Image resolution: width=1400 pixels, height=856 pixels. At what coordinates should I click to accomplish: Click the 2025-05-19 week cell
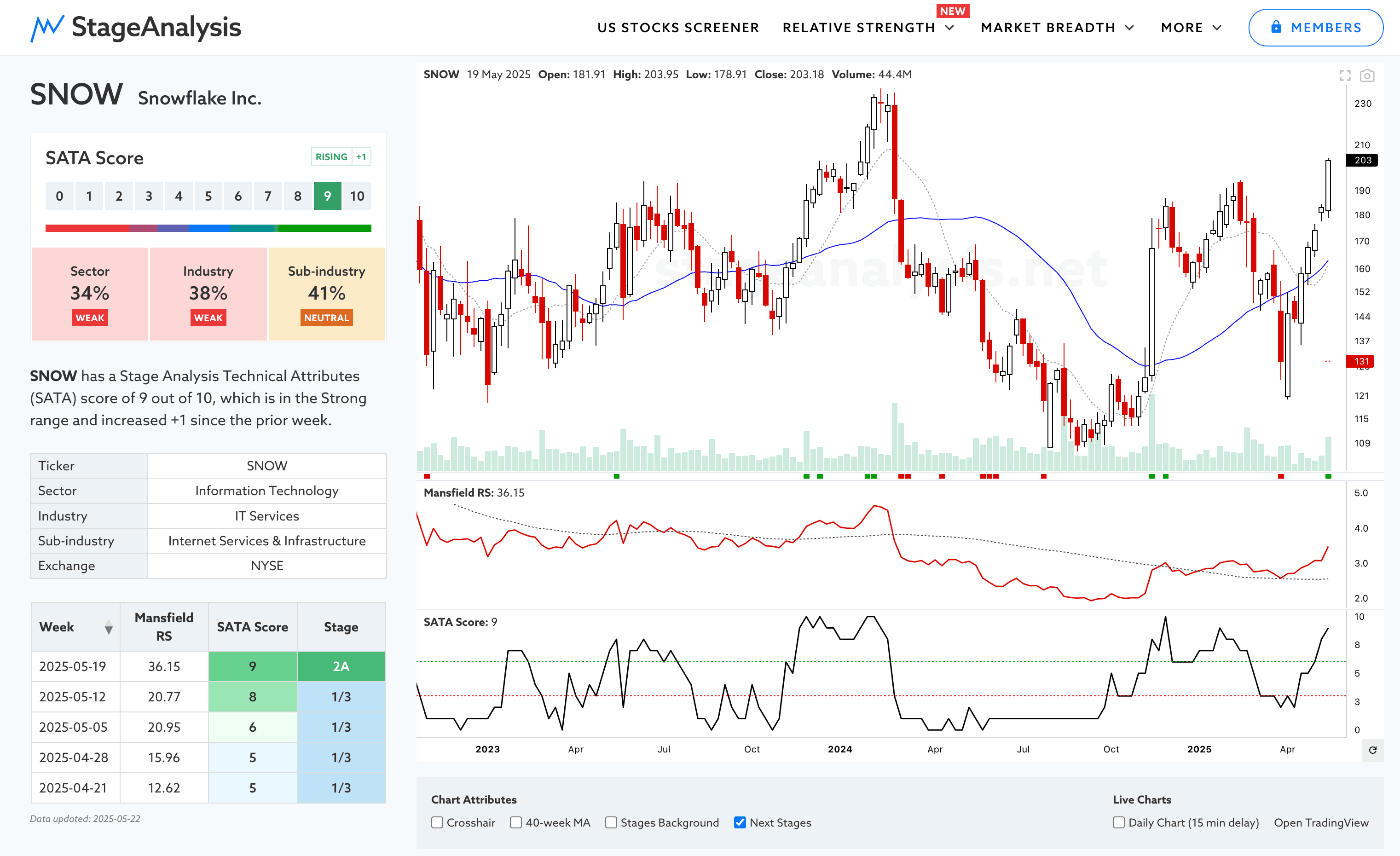[x=75, y=666]
